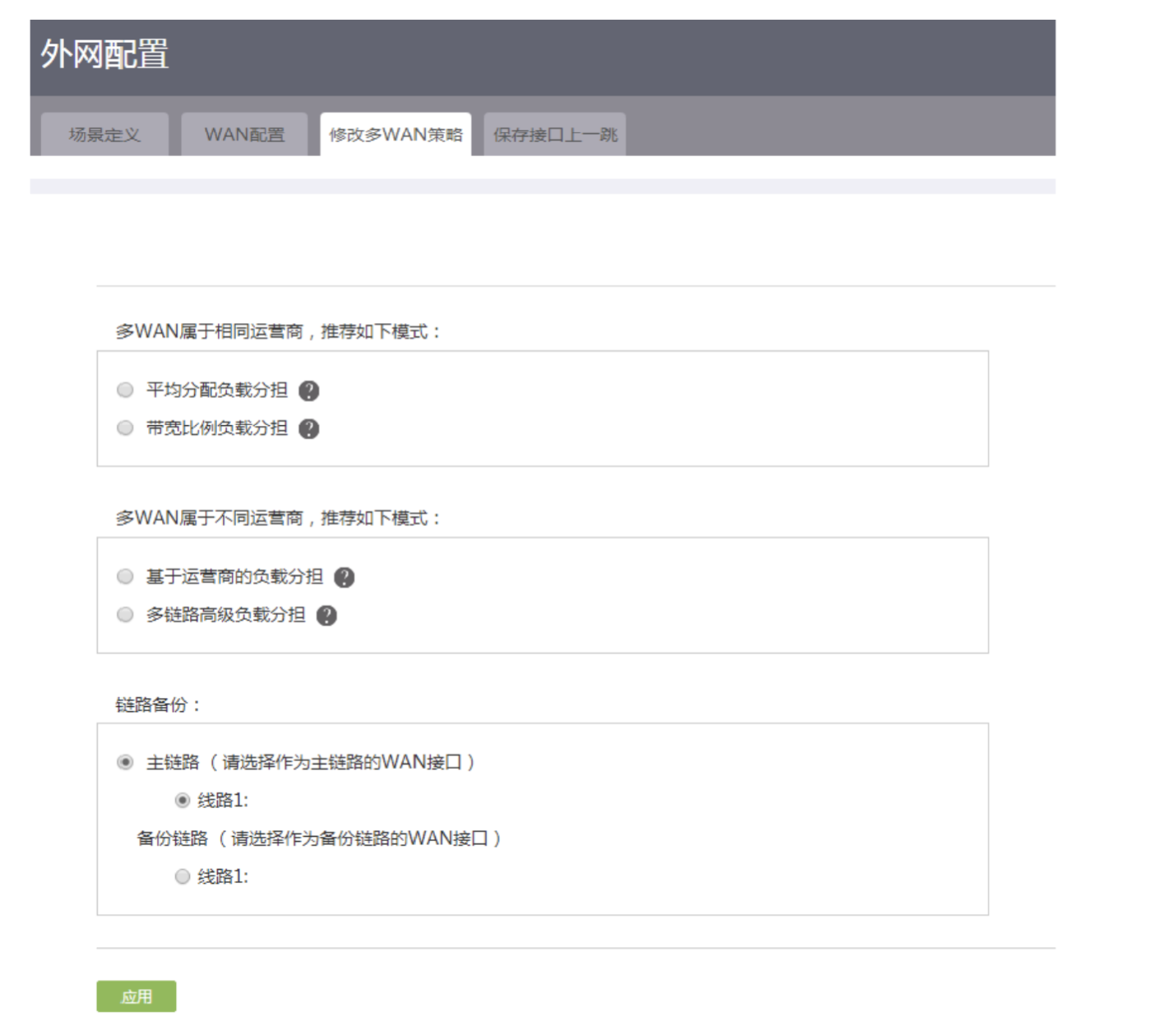This screenshot has width=1176, height=1021.
Task: Select 基于运营商的负载分担 radio button
Action: (125, 576)
